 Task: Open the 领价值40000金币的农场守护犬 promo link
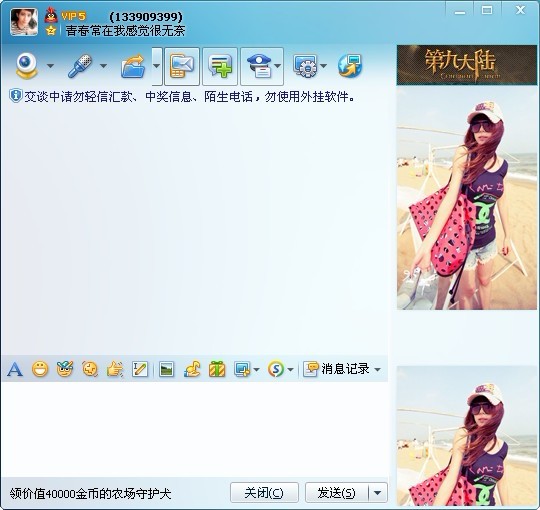pos(90,494)
